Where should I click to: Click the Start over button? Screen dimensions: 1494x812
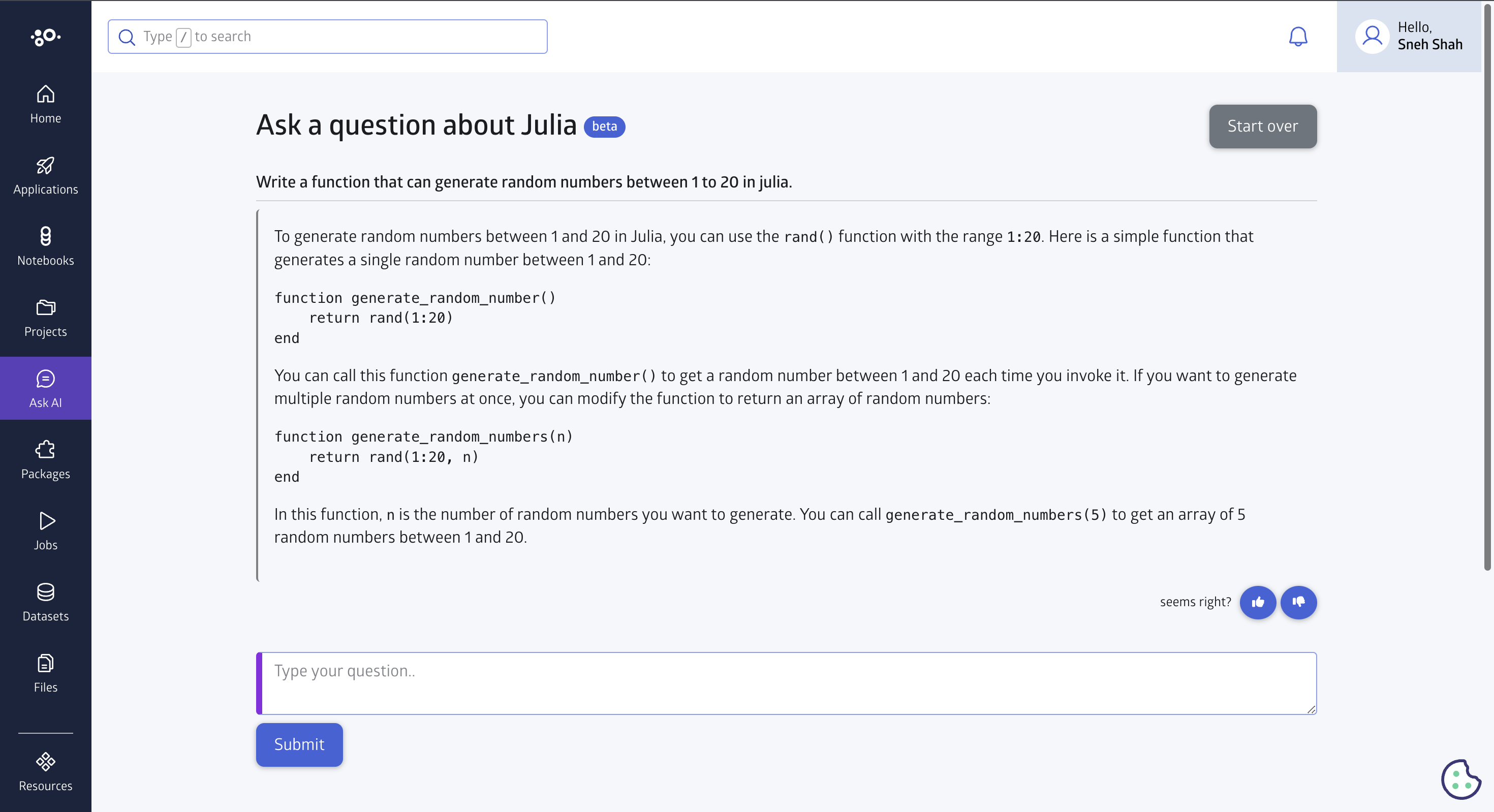pyautogui.click(x=1263, y=127)
